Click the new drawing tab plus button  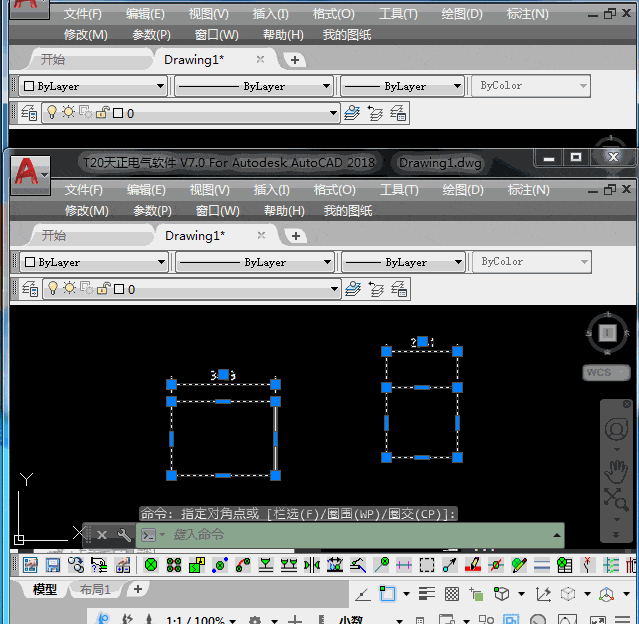click(295, 236)
